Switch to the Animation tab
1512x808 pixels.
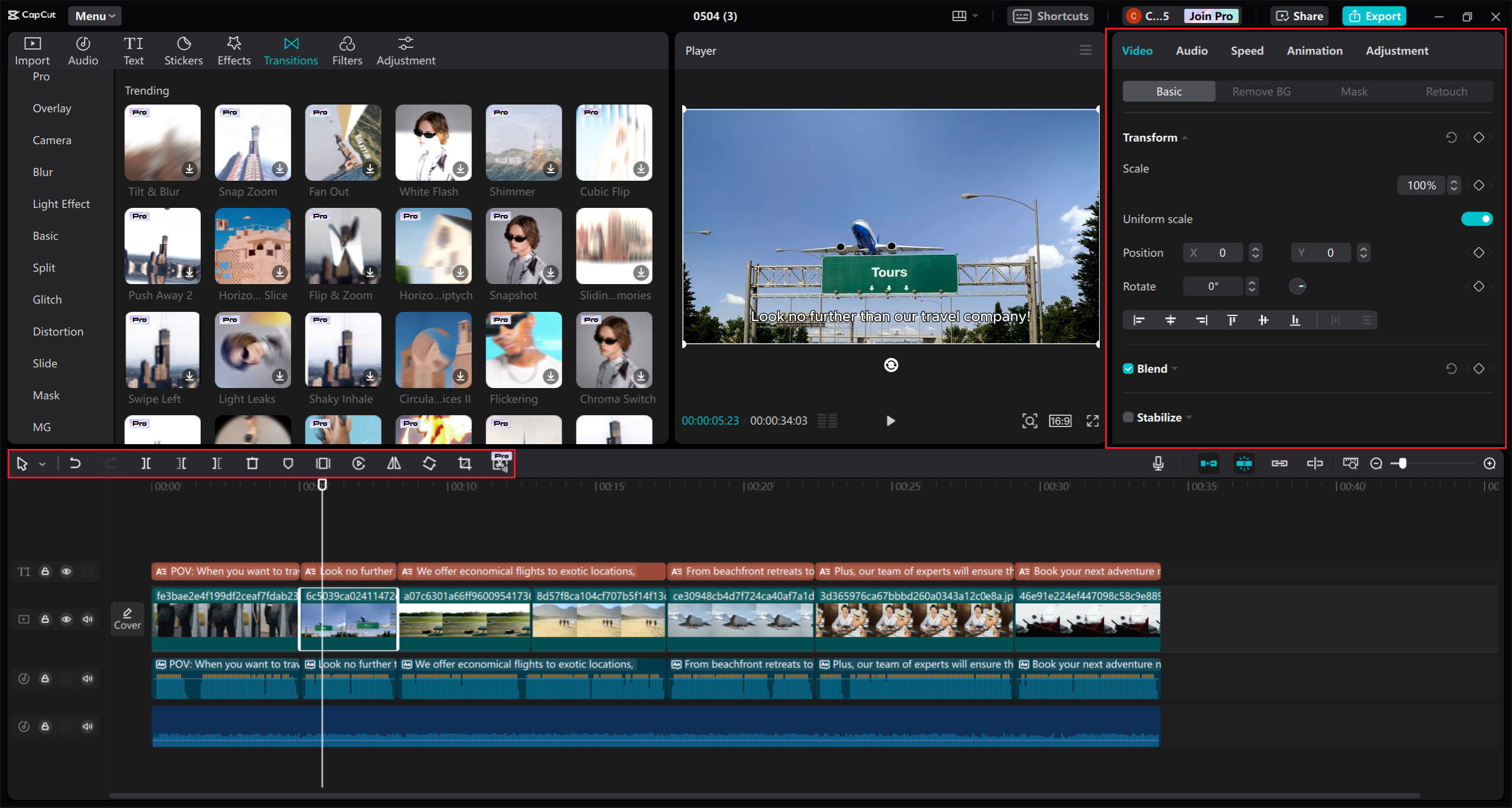coord(1314,51)
